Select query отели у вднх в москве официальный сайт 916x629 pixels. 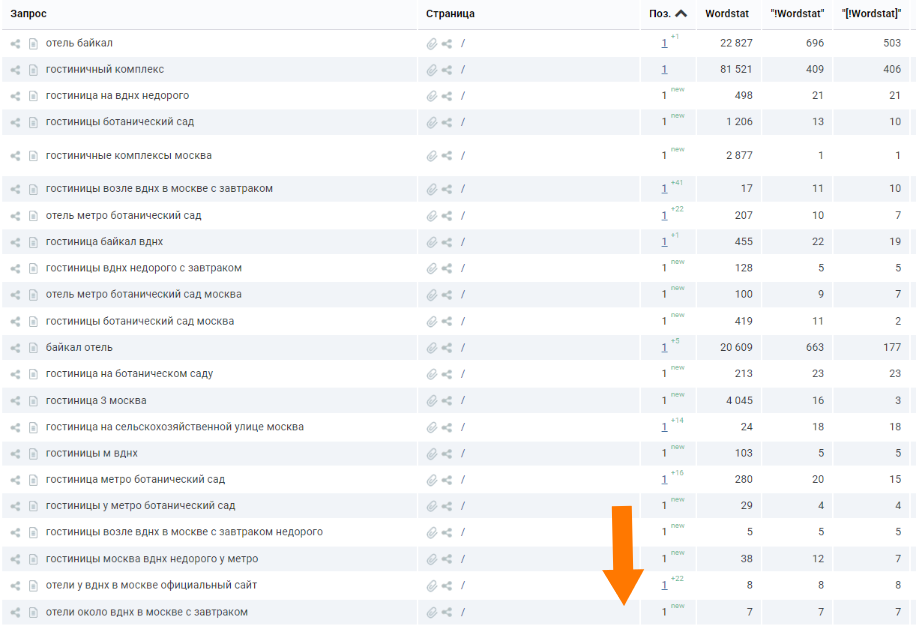point(151,585)
